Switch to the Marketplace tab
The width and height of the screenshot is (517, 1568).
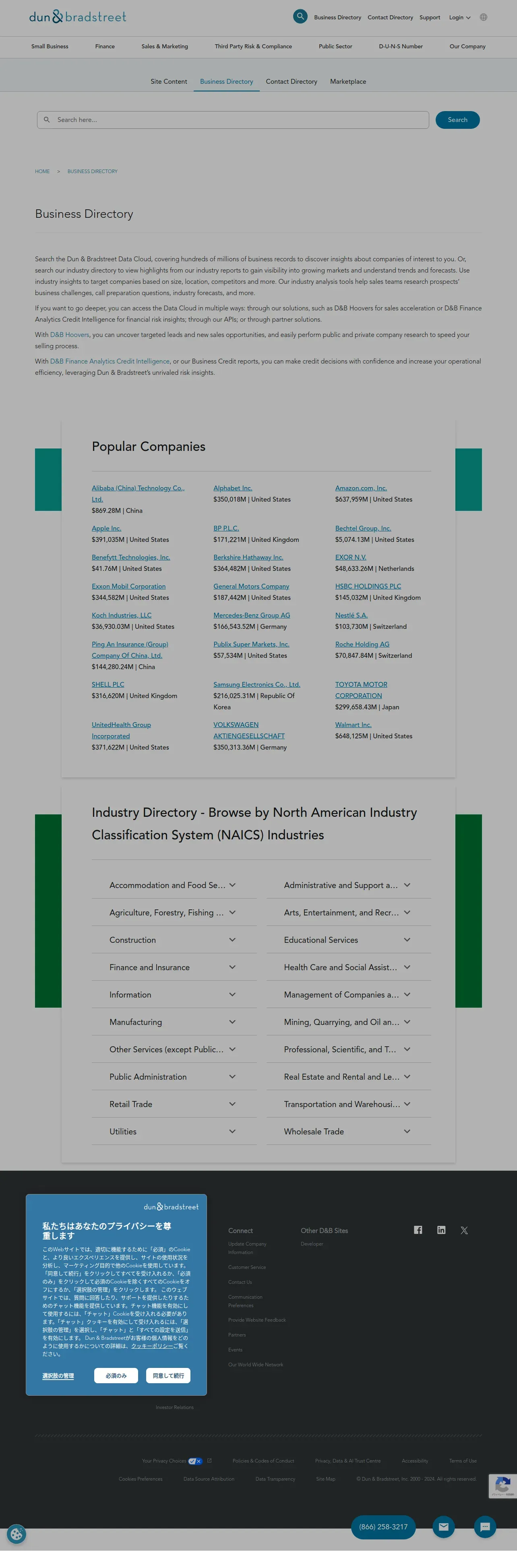[x=348, y=82]
